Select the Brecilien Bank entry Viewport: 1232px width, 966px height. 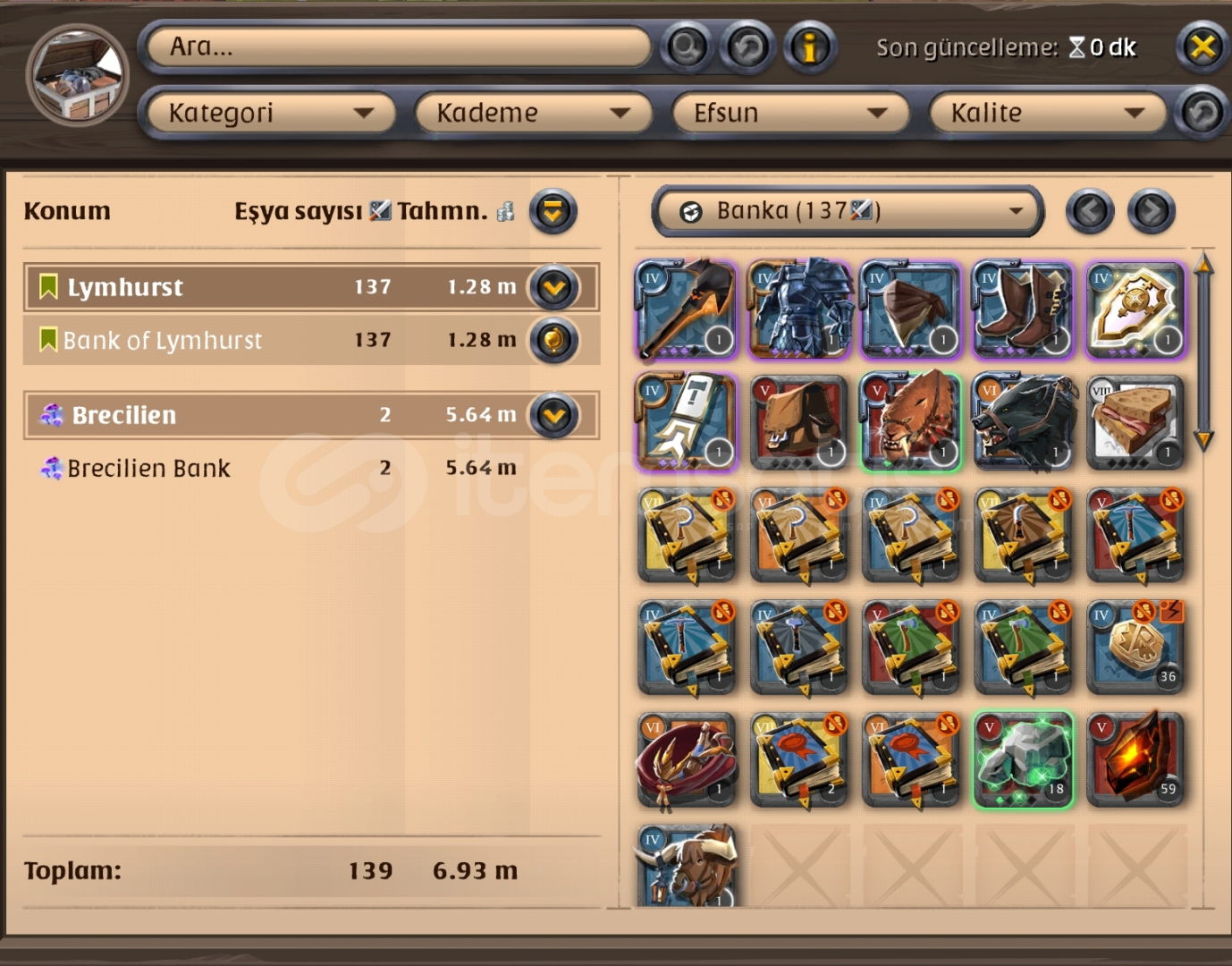(x=310, y=468)
